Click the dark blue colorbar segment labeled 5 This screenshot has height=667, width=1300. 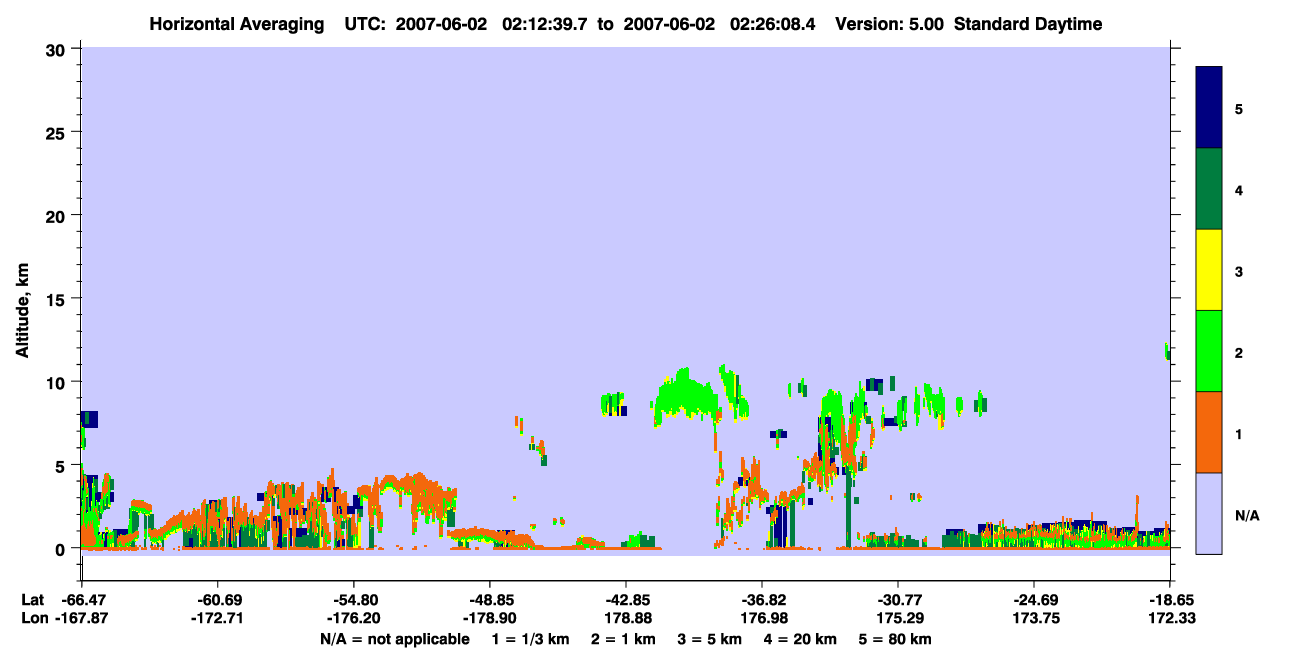pyautogui.click(x=1209, y=108)
